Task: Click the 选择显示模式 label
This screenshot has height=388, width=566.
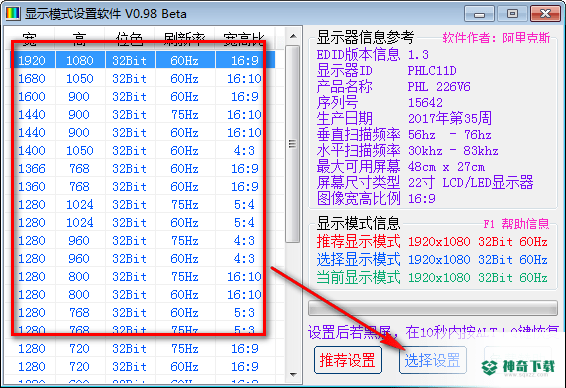Action: tap(358, 260)
